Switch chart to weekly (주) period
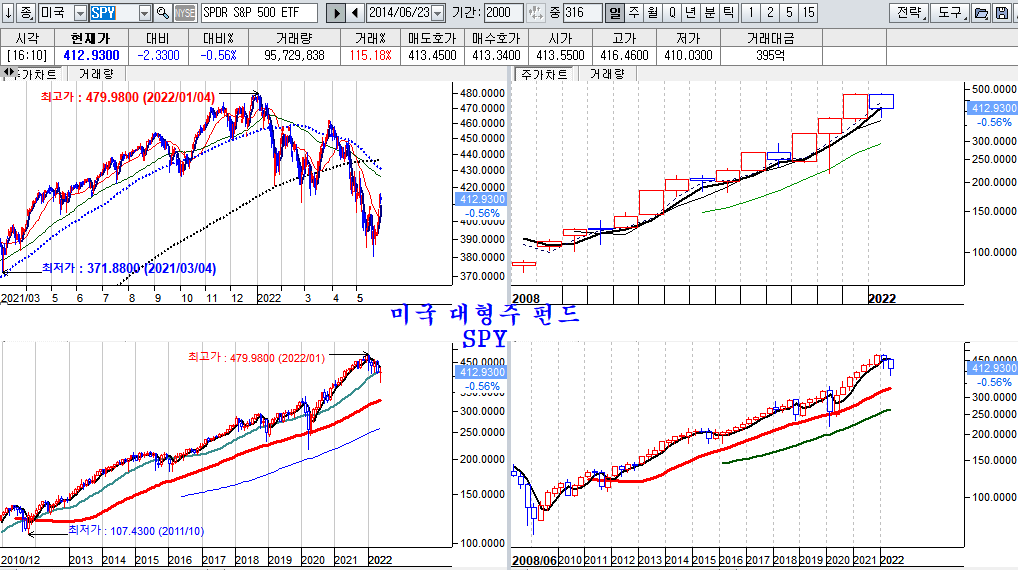The height and width of the screenshot is (570, 1018). pyautogui.click(x=633, y=13)
